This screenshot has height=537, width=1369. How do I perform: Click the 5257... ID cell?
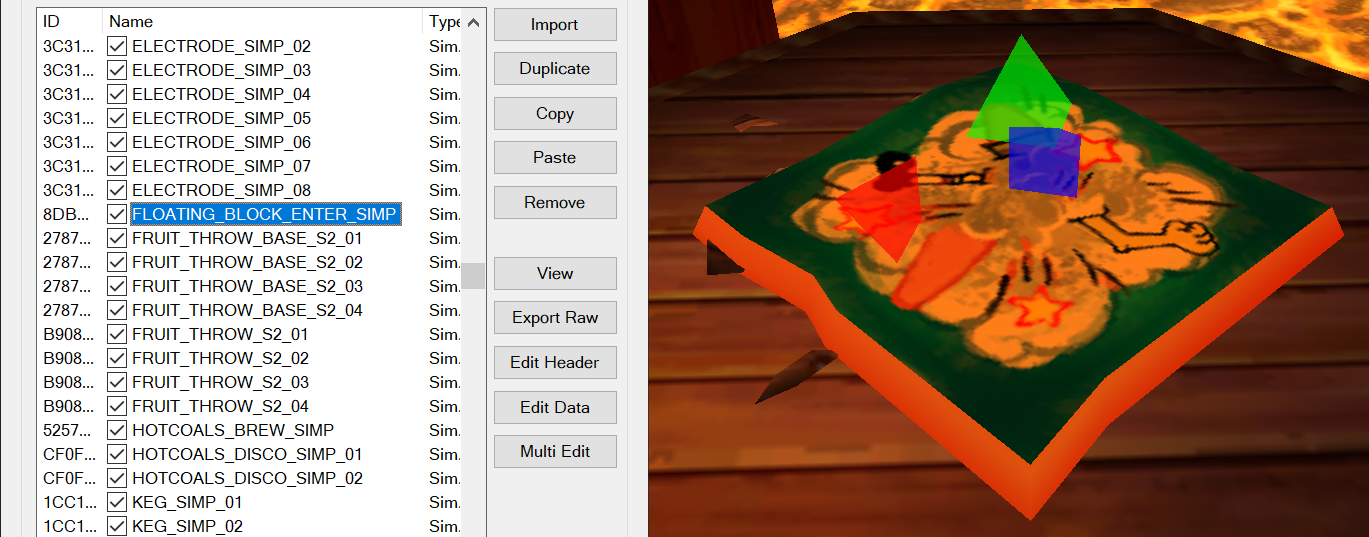pos(70,430)
